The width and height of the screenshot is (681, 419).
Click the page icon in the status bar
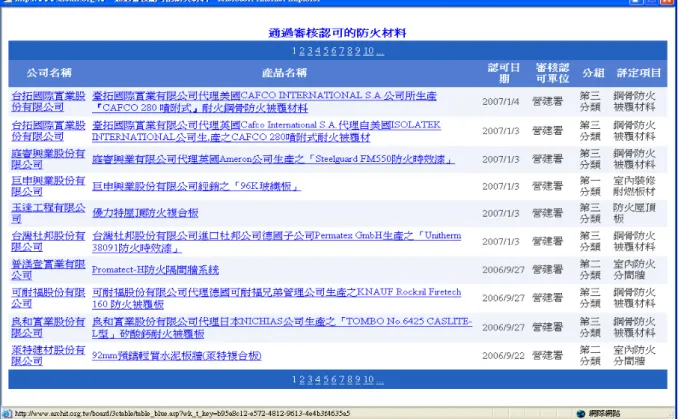(x=7, y=413)
